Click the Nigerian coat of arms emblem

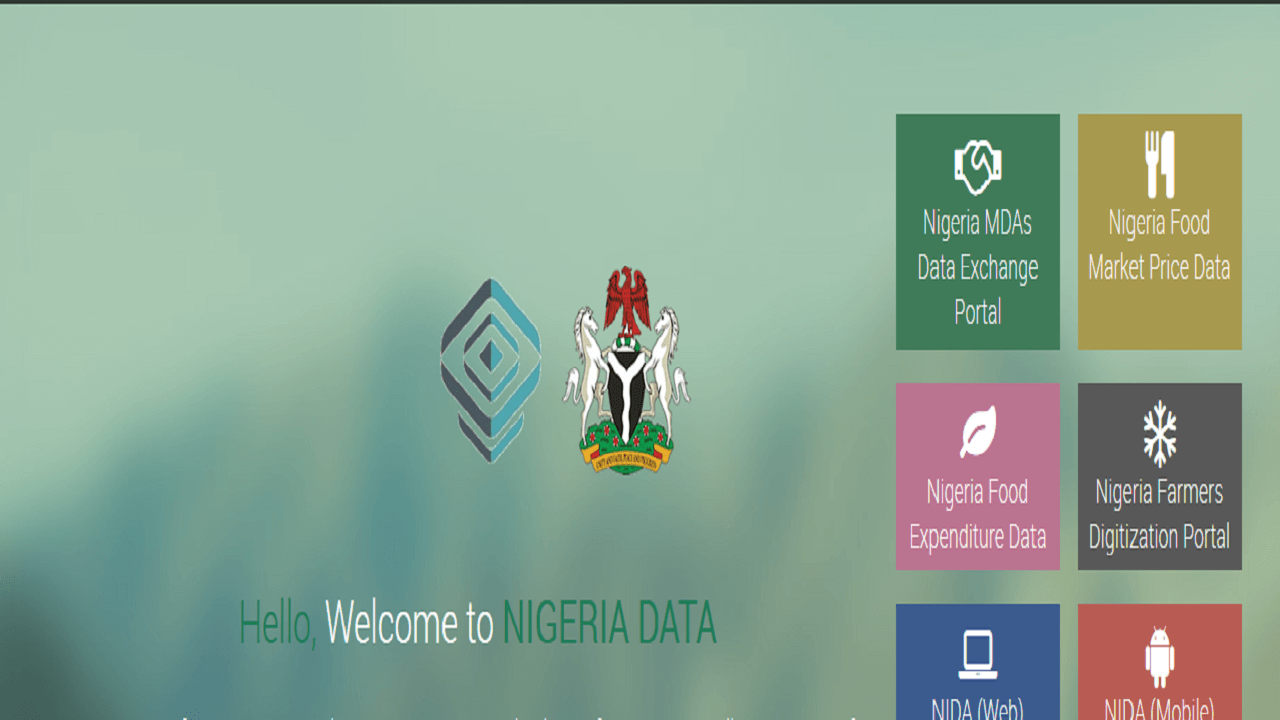(x=627, y=370)
